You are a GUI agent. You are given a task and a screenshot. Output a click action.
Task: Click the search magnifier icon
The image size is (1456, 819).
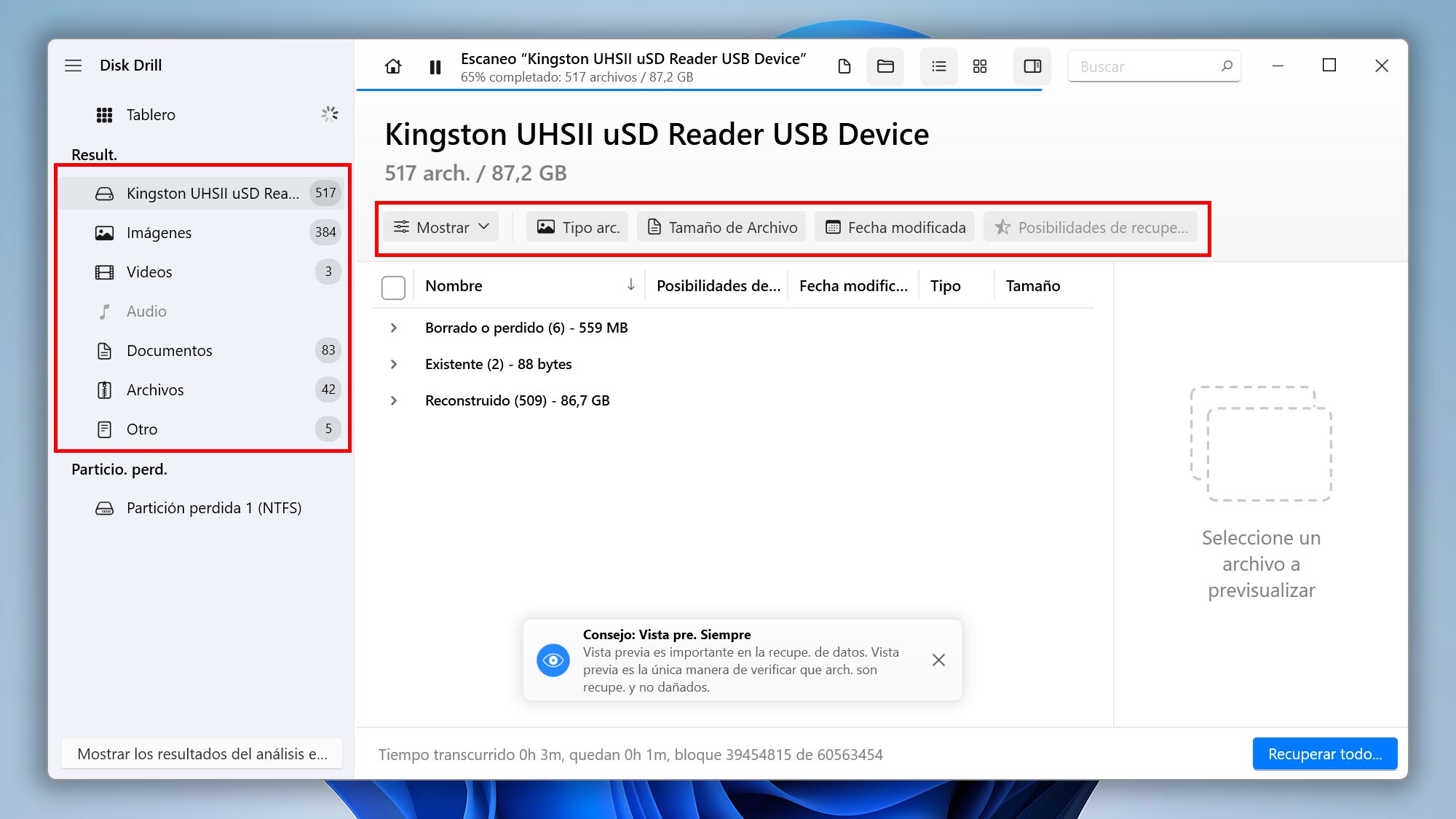coord(1227,66)
